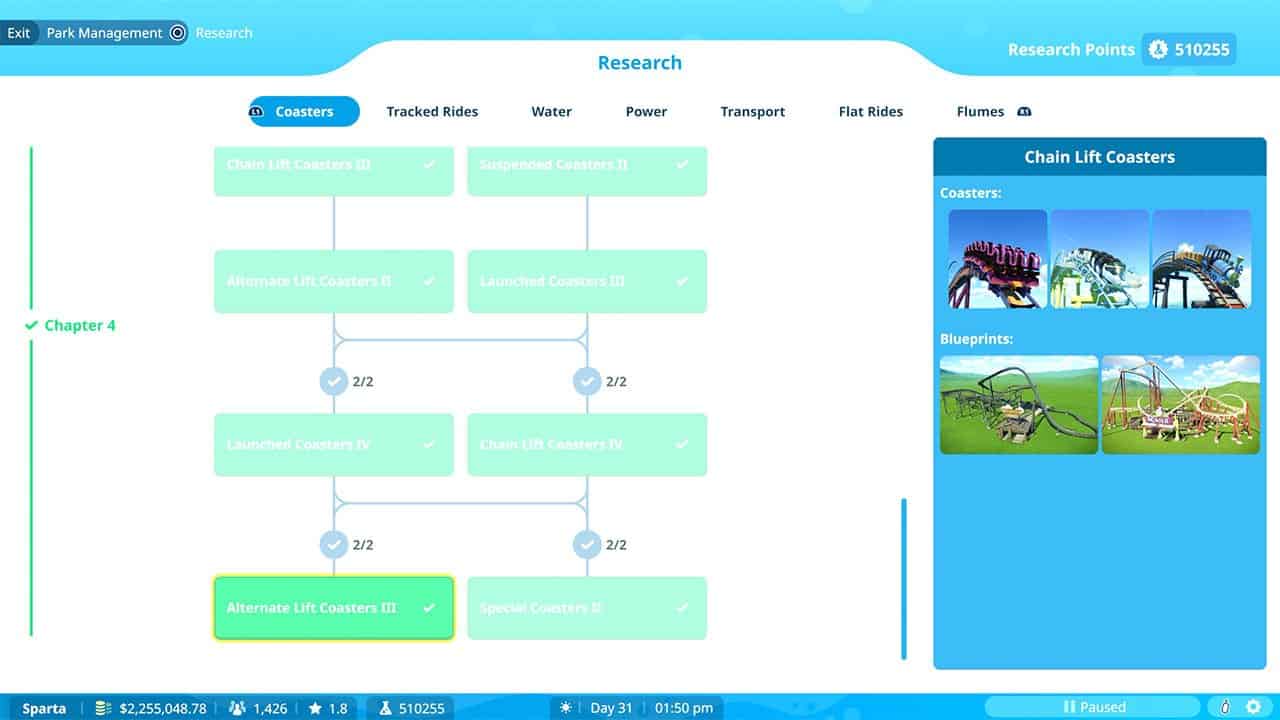Screen dimensions: 1280x720
Task: Click the sun weather icon
Action: coord(566,708)
